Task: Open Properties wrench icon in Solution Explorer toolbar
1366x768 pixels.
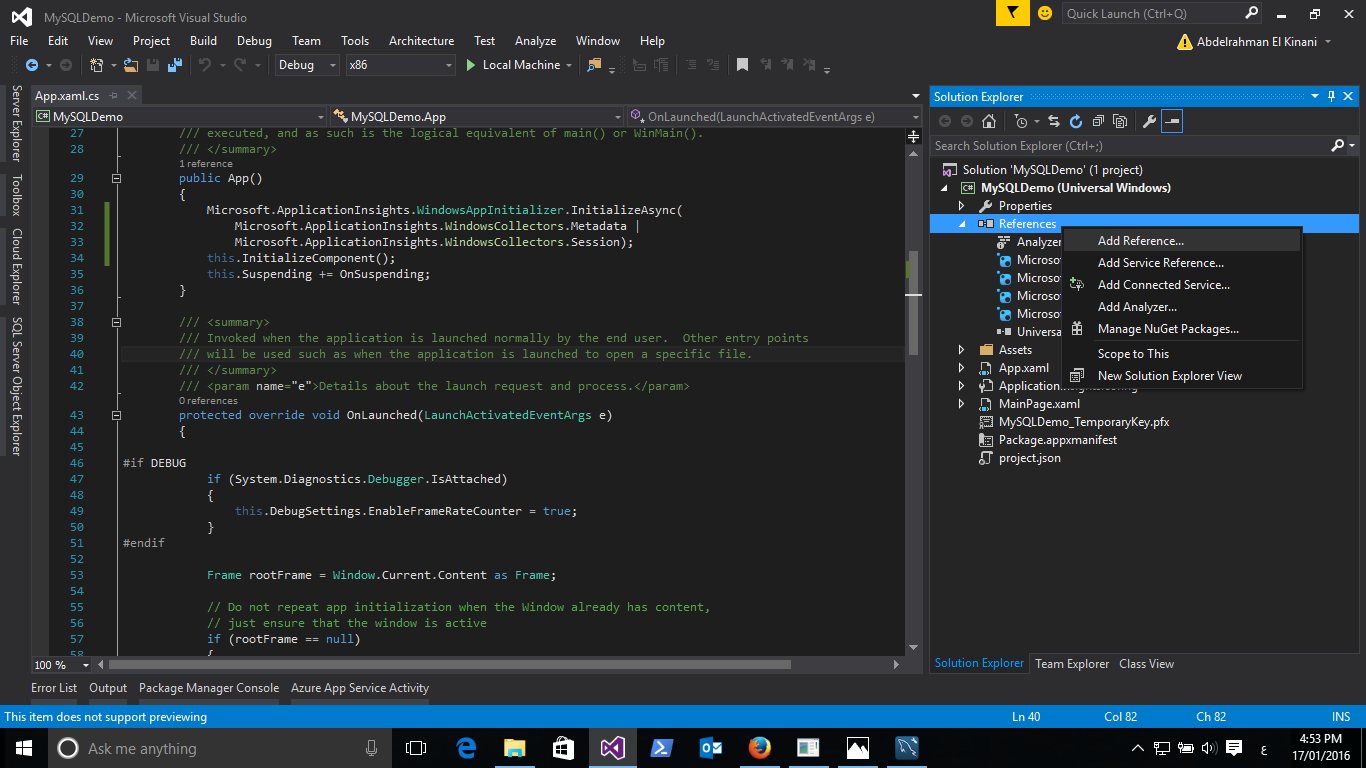Action: coord(1149,121)
